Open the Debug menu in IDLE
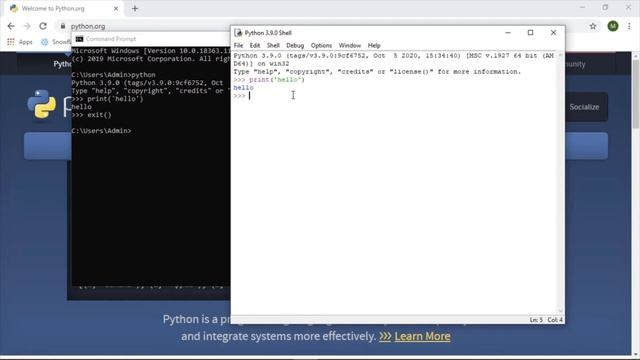 (x=295, y=45)
